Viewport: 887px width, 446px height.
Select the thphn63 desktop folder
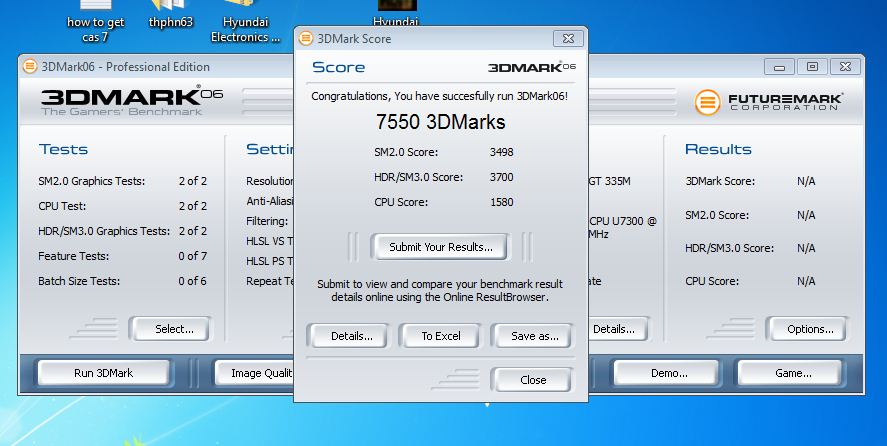pyautogui.click(x=171, y=15)
